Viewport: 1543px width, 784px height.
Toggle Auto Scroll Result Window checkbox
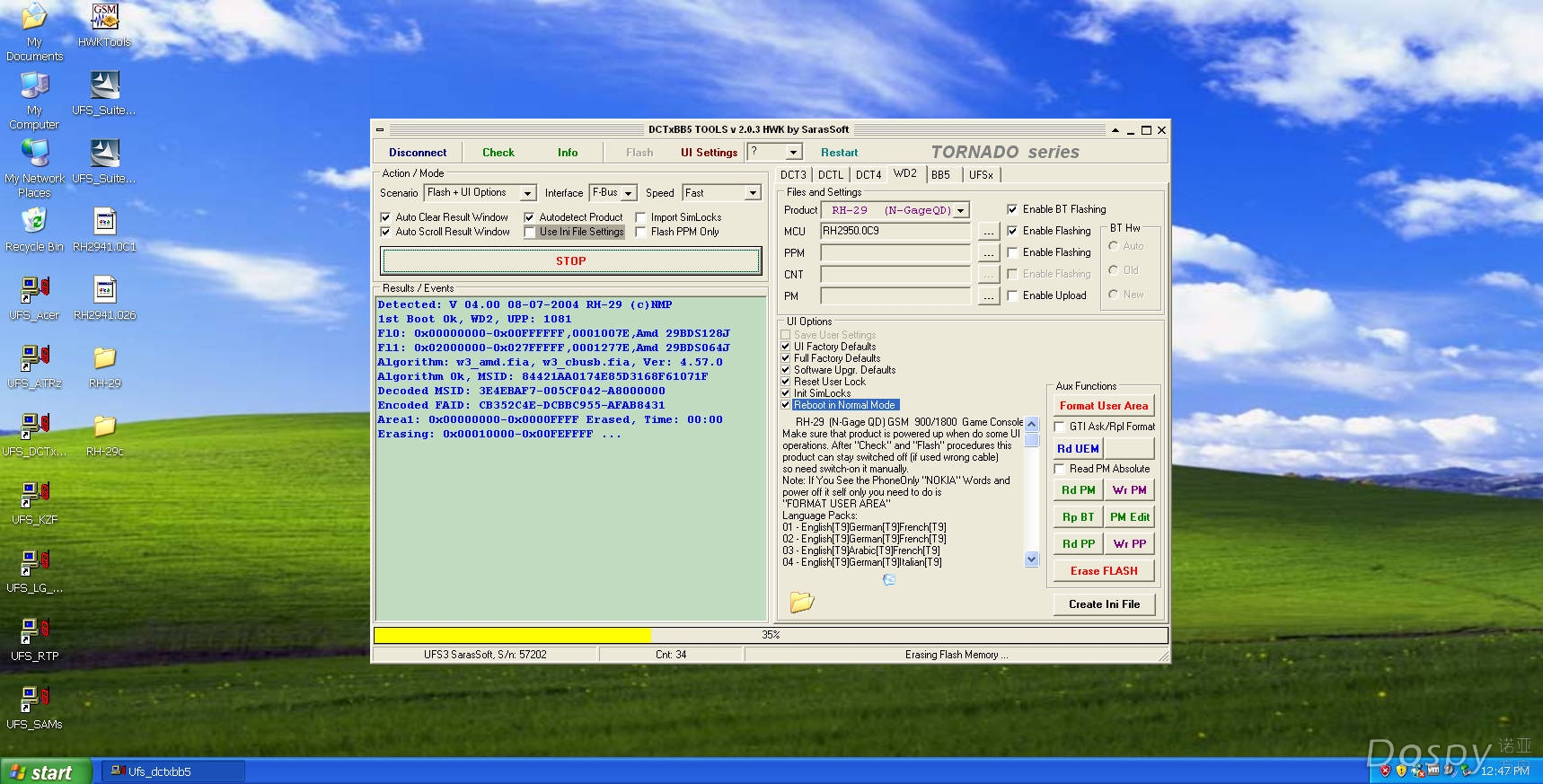pos(385,232)
